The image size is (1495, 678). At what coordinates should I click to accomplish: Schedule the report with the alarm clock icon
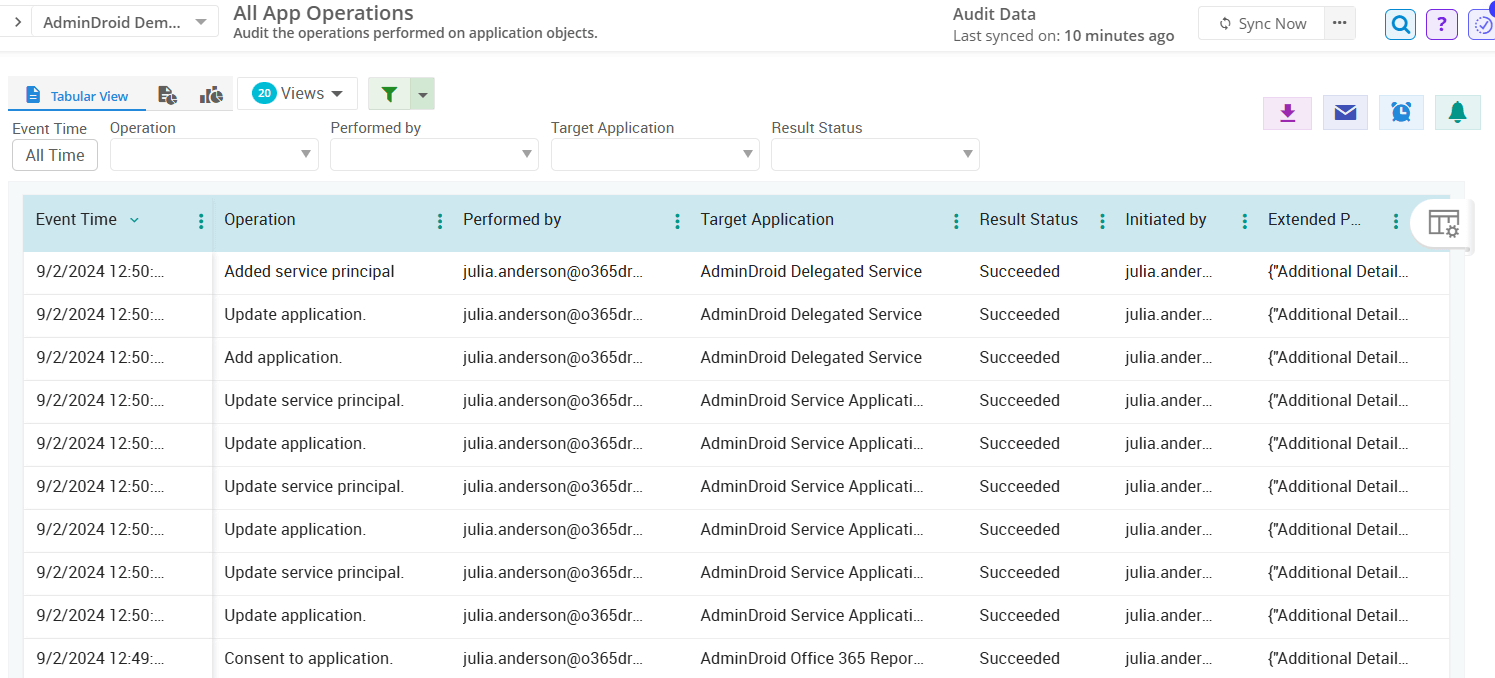1401,112
